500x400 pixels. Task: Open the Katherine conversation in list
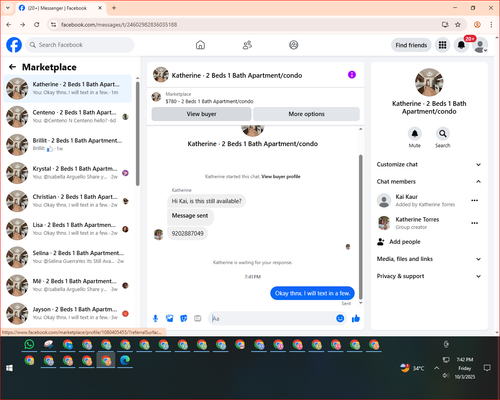pos(68,88)
